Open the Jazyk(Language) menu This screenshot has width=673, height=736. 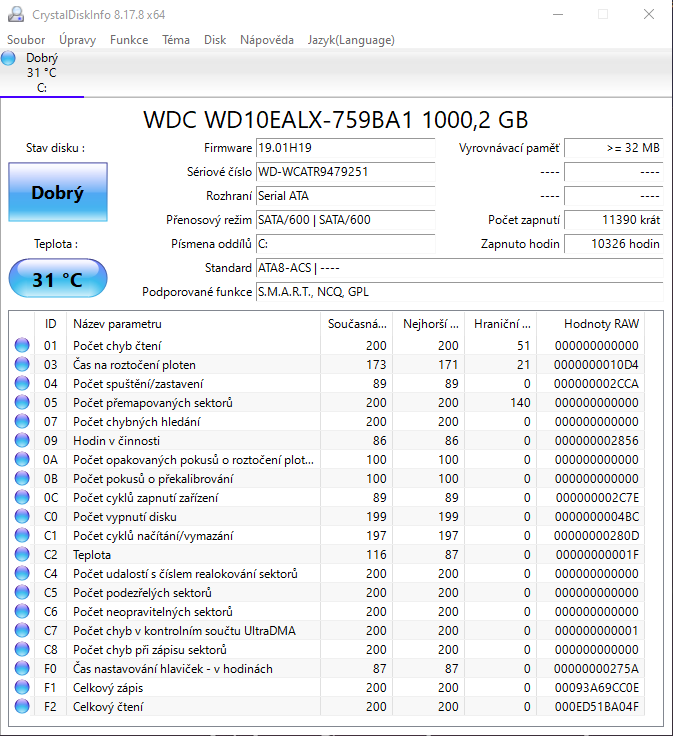click(x=351, y=40)
